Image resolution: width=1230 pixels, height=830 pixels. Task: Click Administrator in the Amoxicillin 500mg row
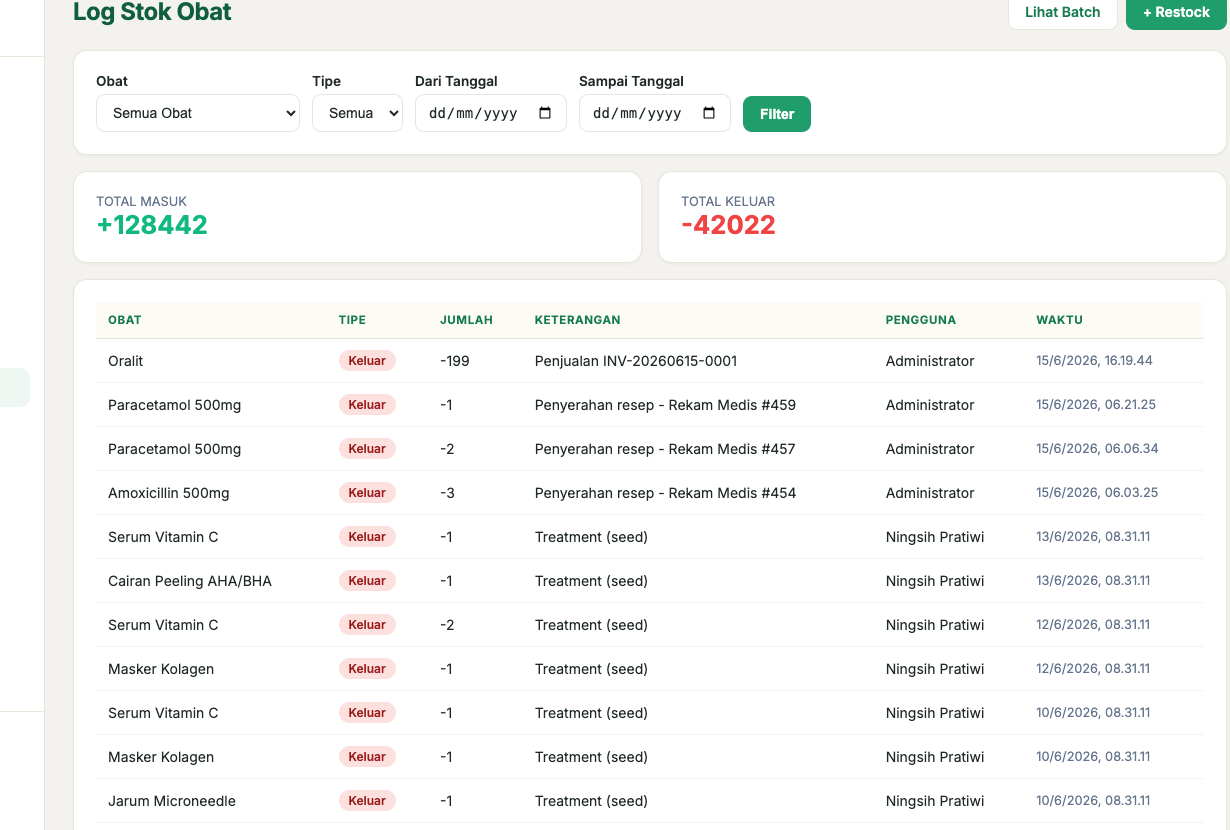930,493
